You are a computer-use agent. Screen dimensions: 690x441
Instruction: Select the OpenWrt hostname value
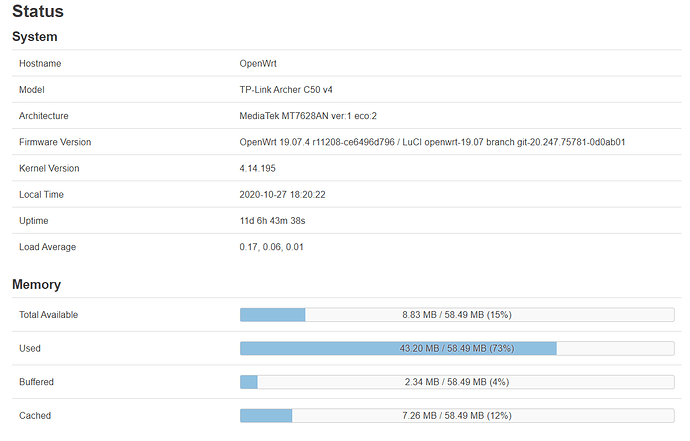258,63
